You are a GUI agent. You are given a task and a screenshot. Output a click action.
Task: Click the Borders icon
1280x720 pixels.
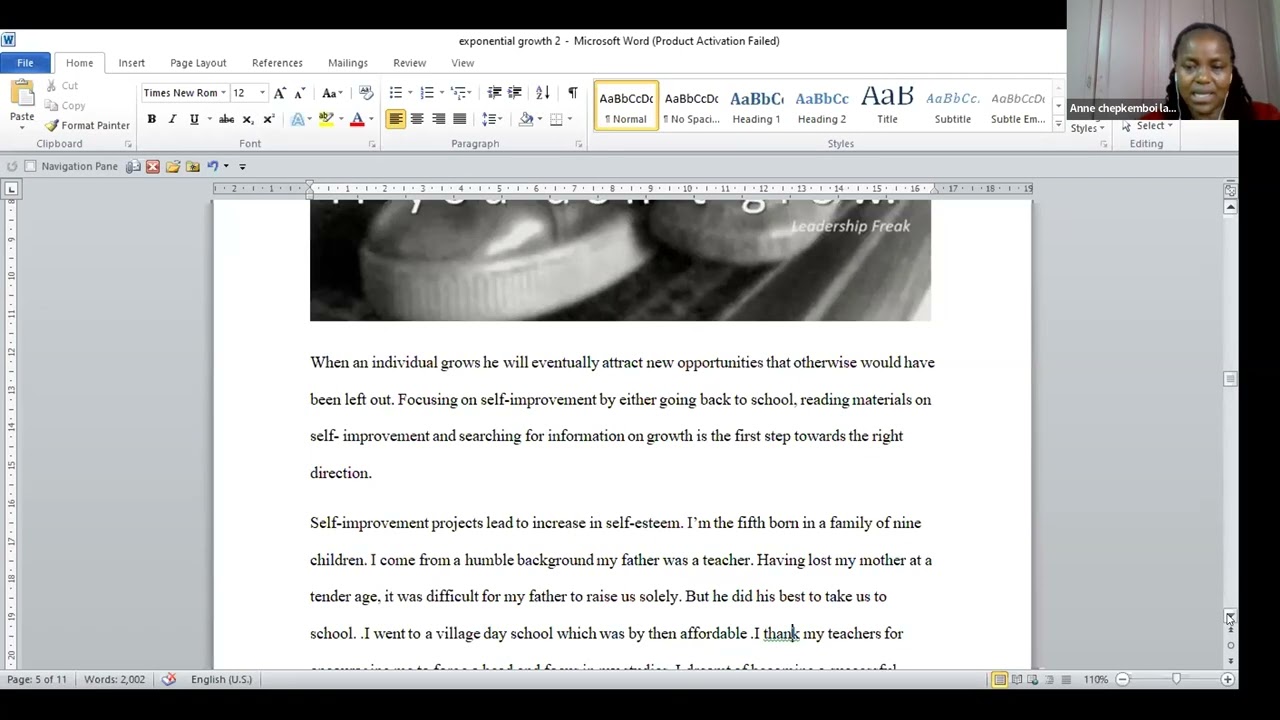[556, 119]
